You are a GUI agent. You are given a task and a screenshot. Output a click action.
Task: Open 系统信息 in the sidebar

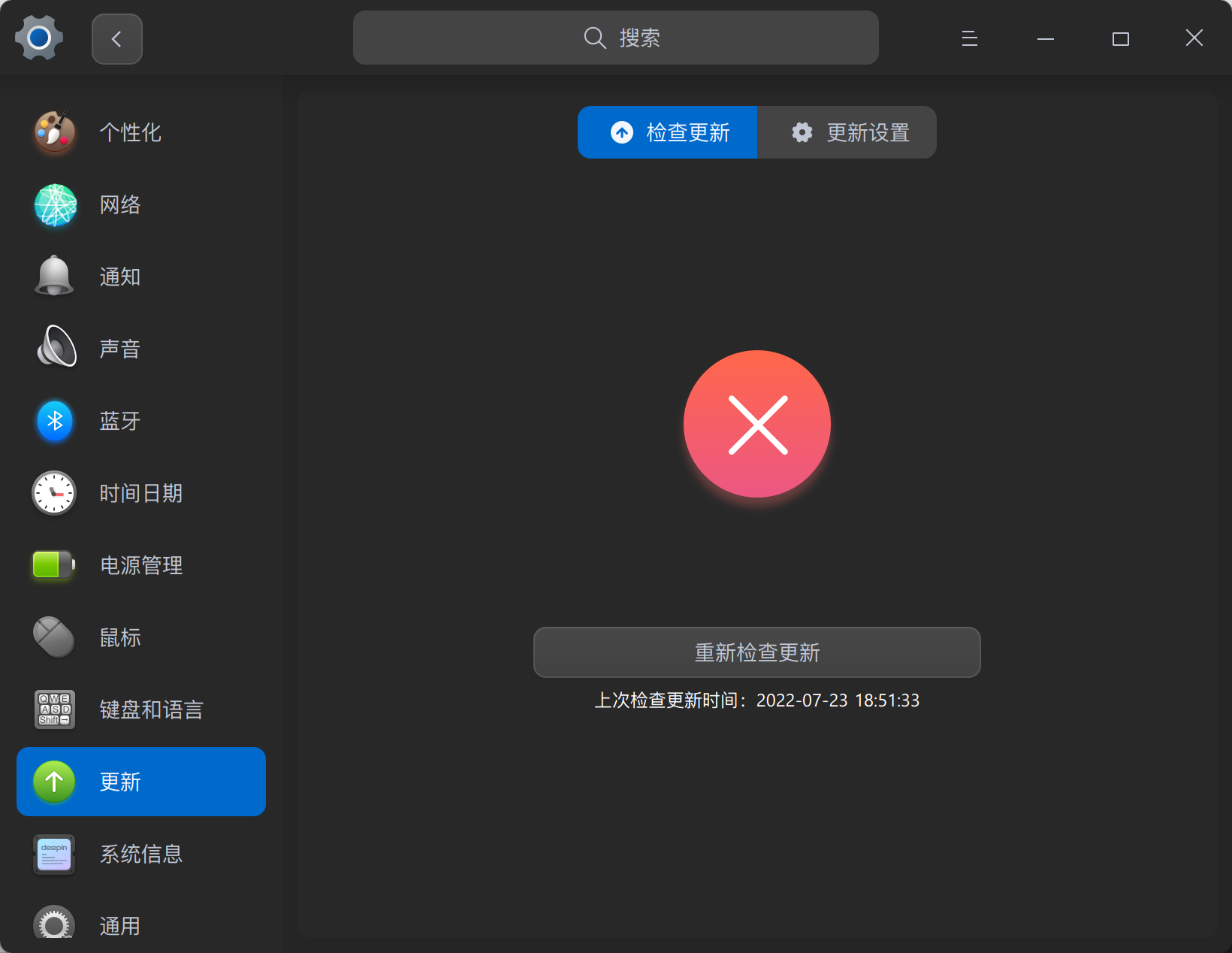point(141,854)
